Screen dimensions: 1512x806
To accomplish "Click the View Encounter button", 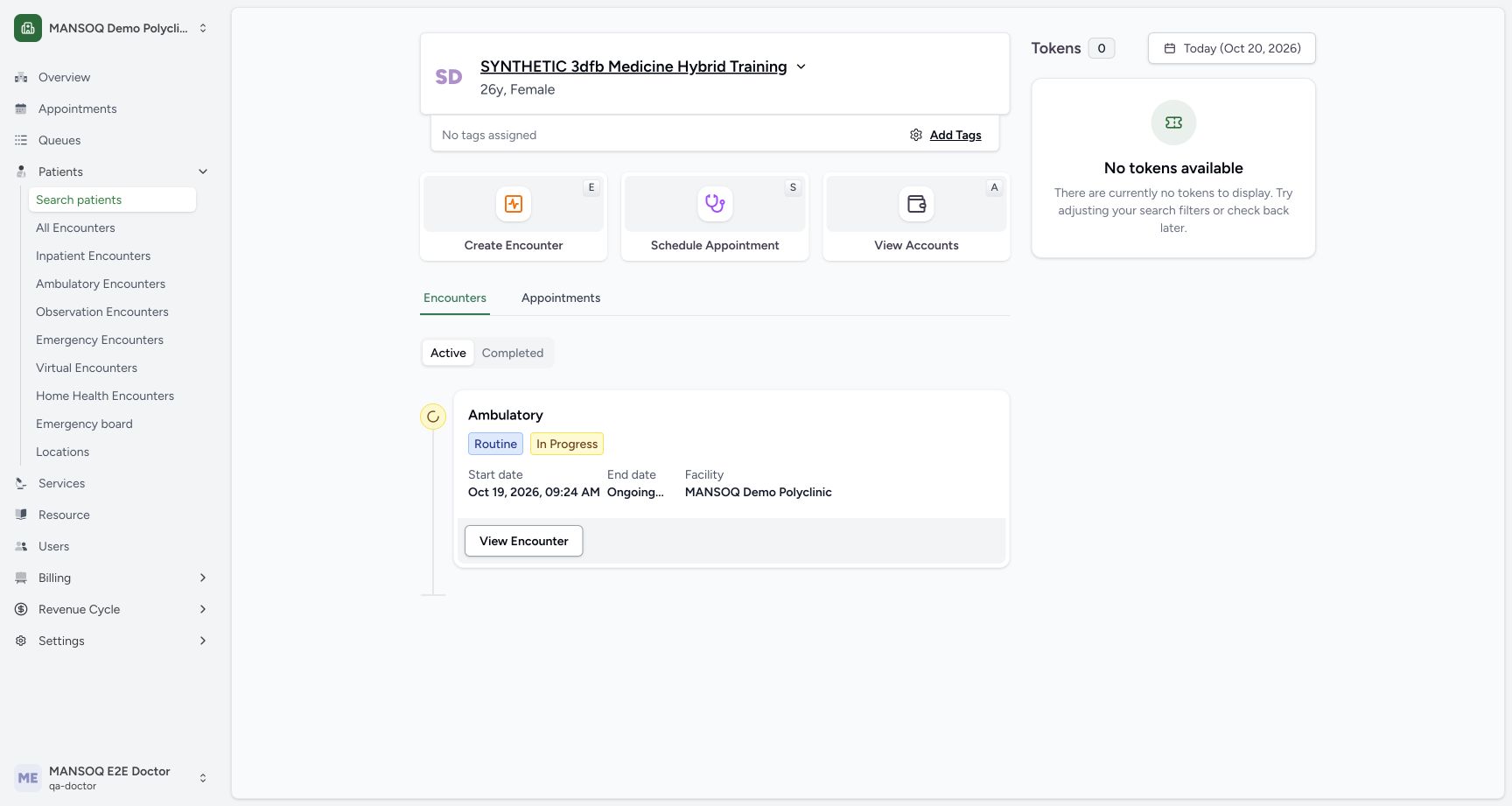I will (524, 541).
